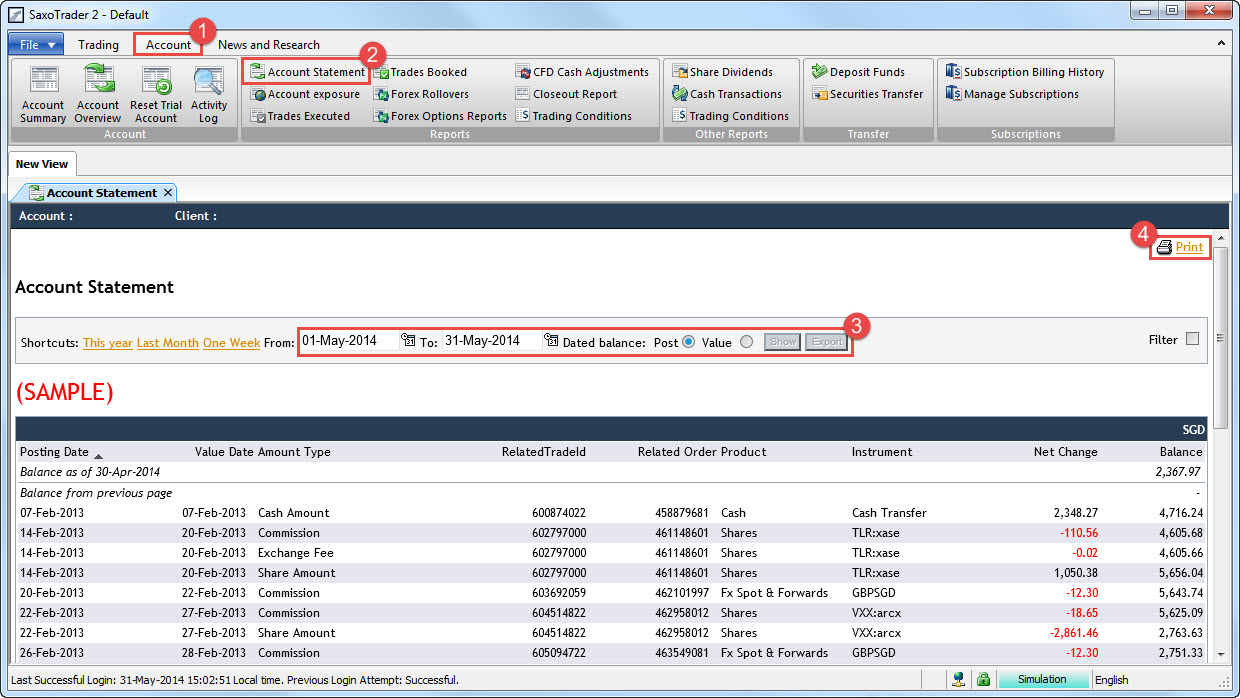Sort by Posting Date column header
The width and height of the screenshot is (1240, 698).
coord(54,452)
